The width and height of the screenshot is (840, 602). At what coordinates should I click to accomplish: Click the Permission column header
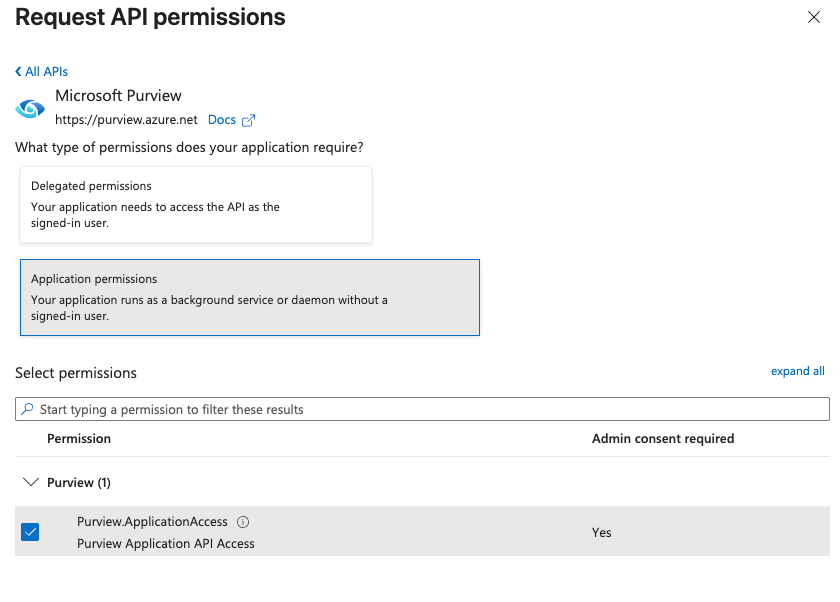[79, 439]
